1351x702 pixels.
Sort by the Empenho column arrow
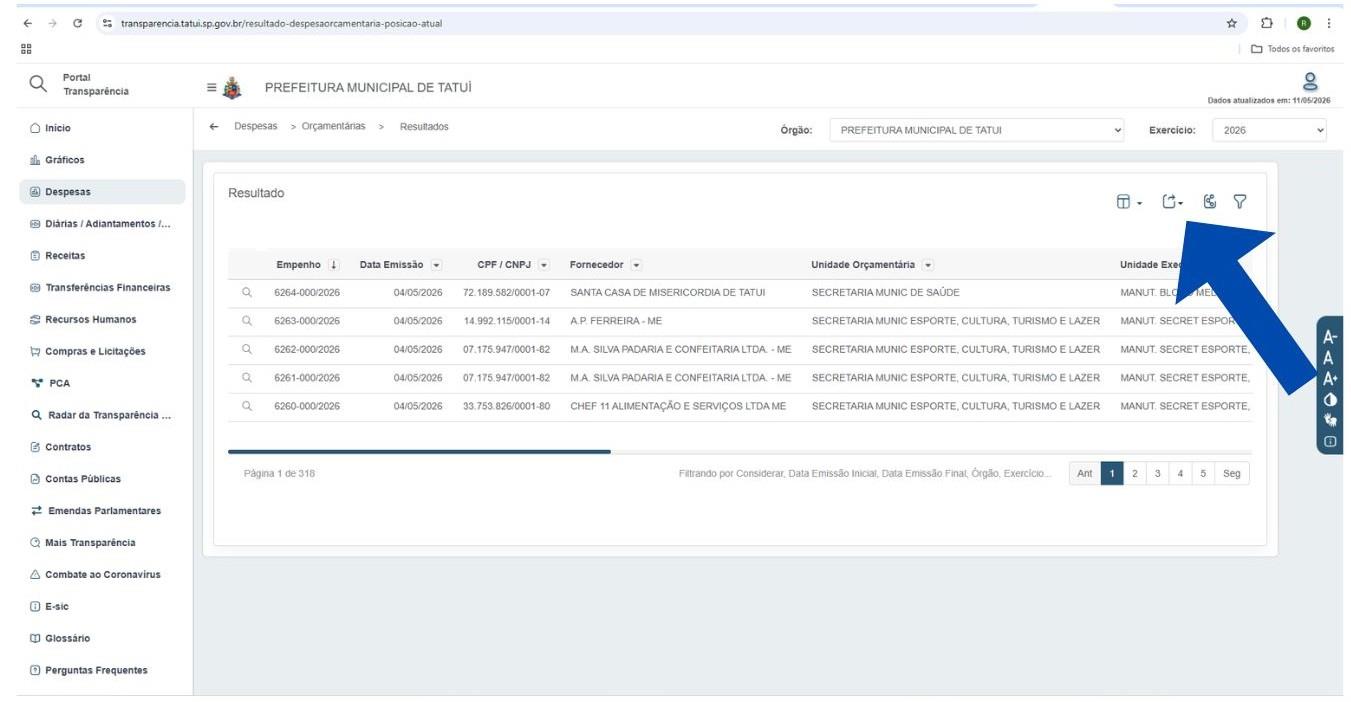click(334, 265)
